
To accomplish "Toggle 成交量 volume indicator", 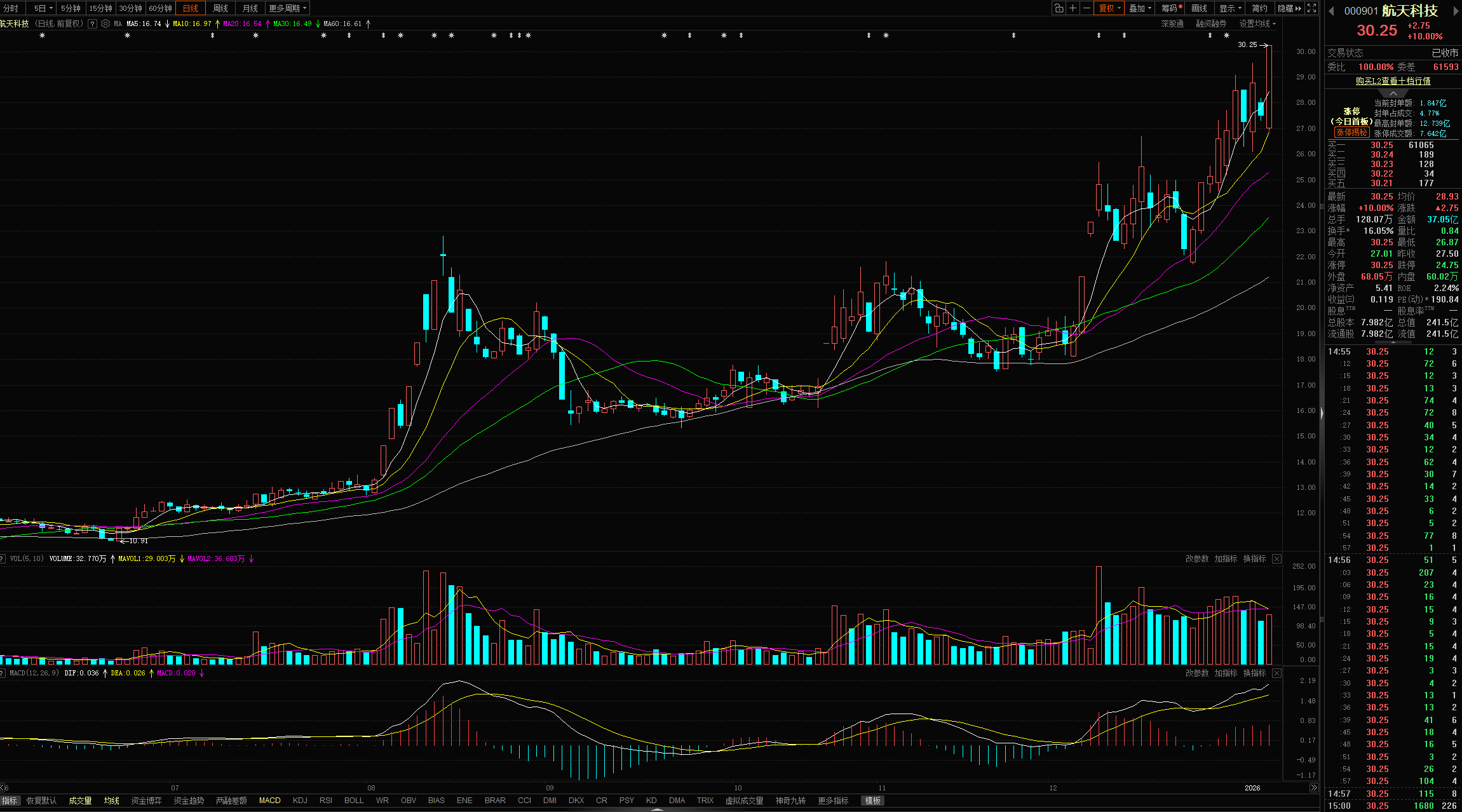I will tap(80, 801).
